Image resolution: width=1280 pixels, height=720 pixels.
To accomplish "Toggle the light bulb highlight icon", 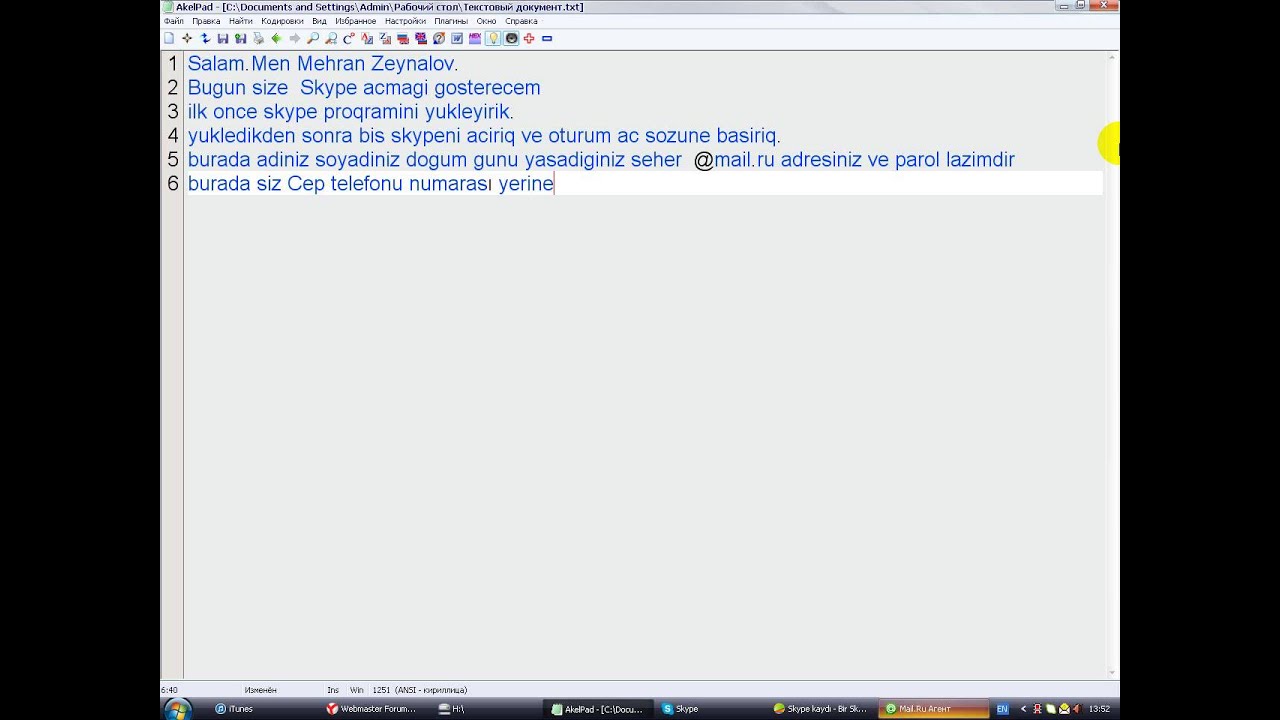I will pyautogui.click(x=493, y=39).
